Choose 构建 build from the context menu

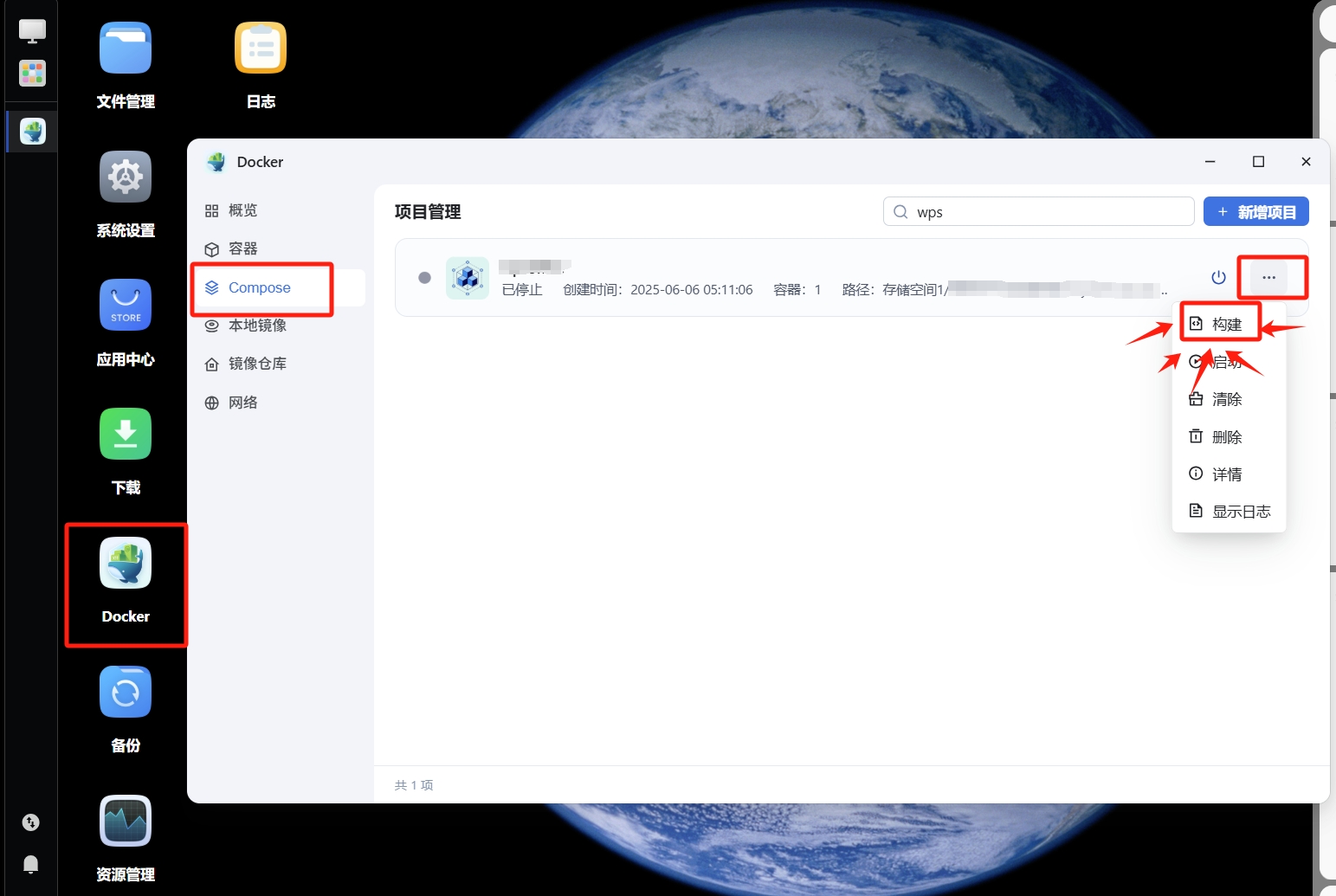pos(1229,324)
